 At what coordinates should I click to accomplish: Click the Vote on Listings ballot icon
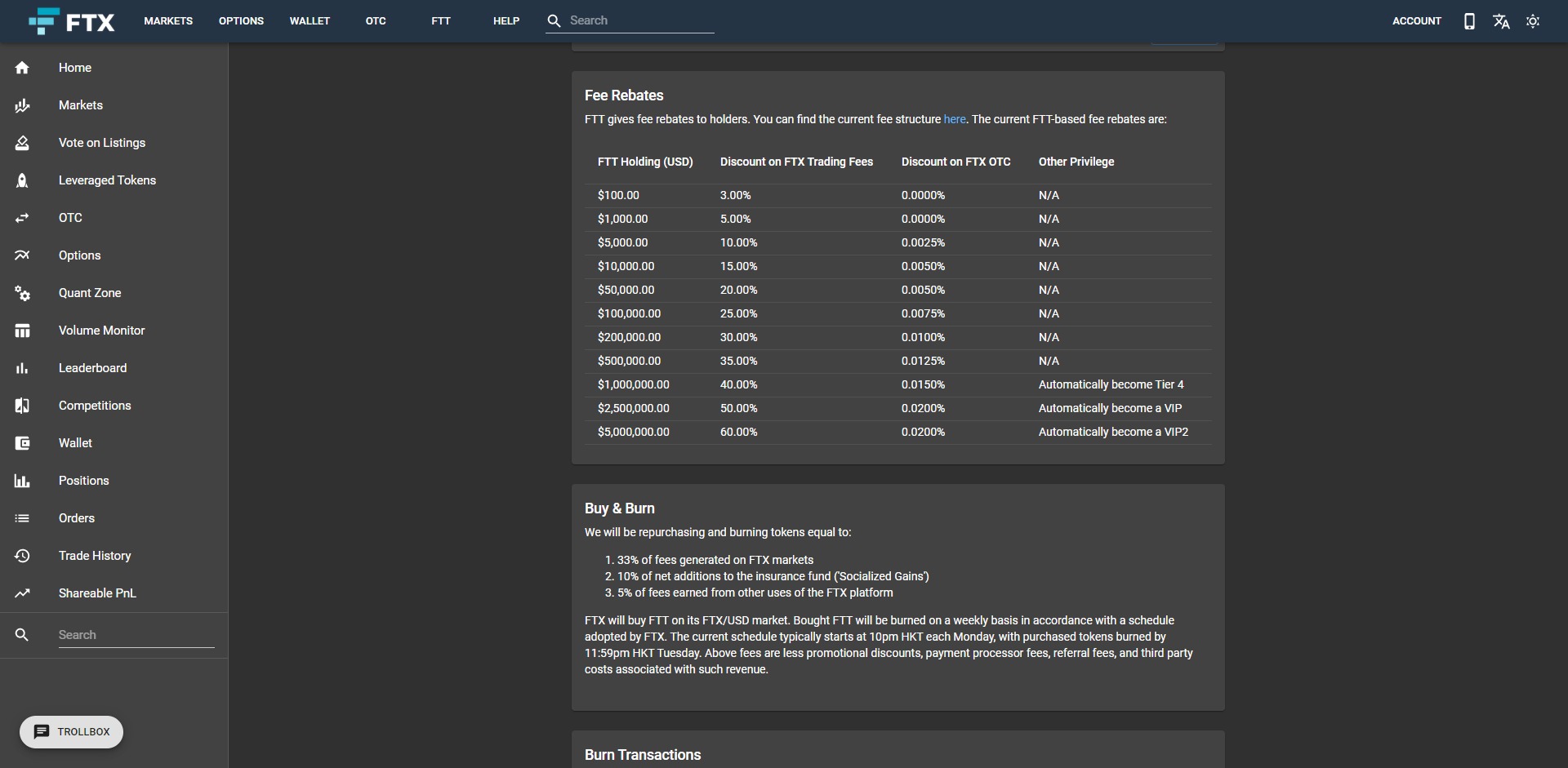click(x=22, y=143)
